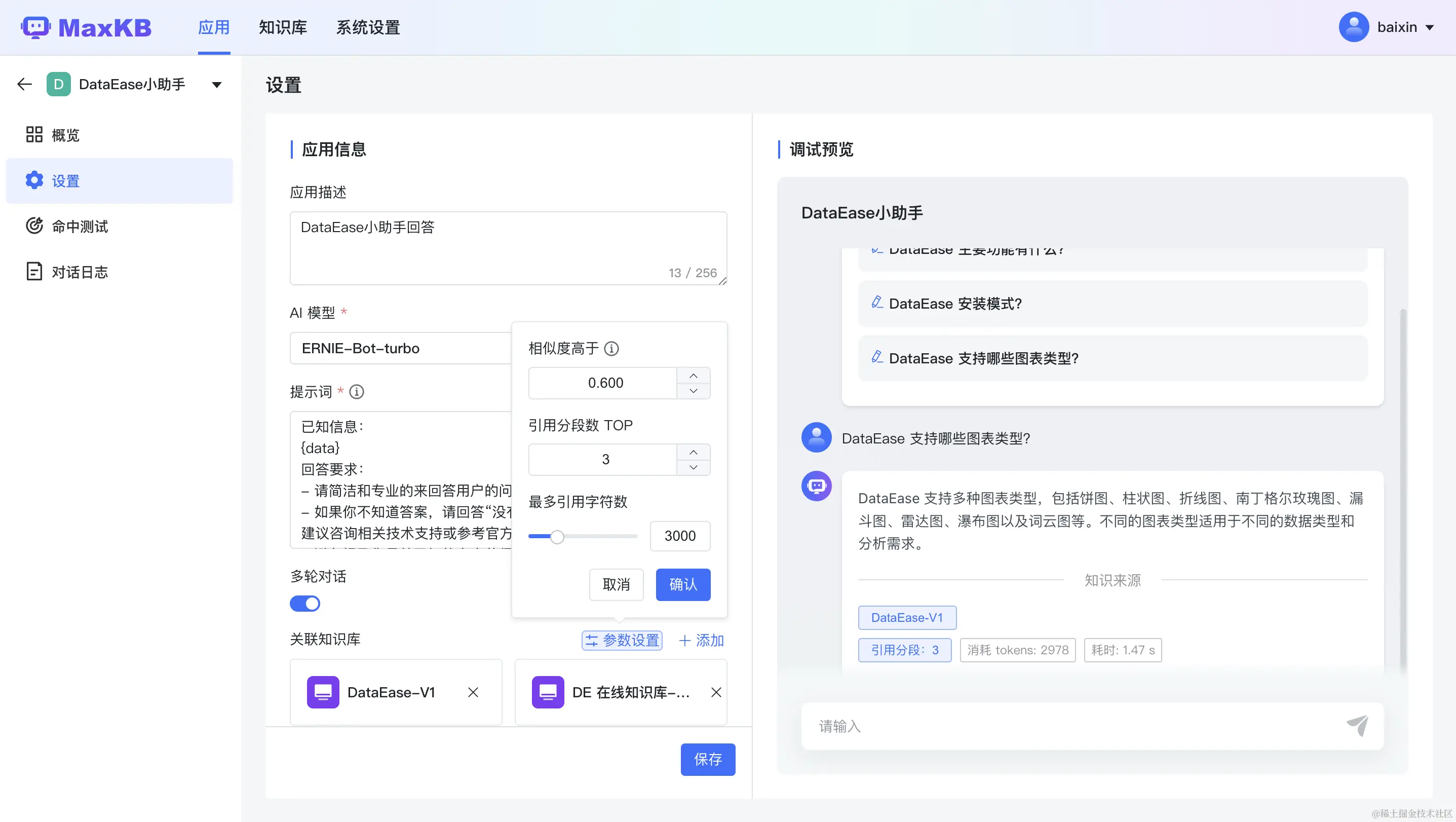Expand the DataEase小助手 application dropdown
This screenshot has height=822, width=1456.
[216, 85]
